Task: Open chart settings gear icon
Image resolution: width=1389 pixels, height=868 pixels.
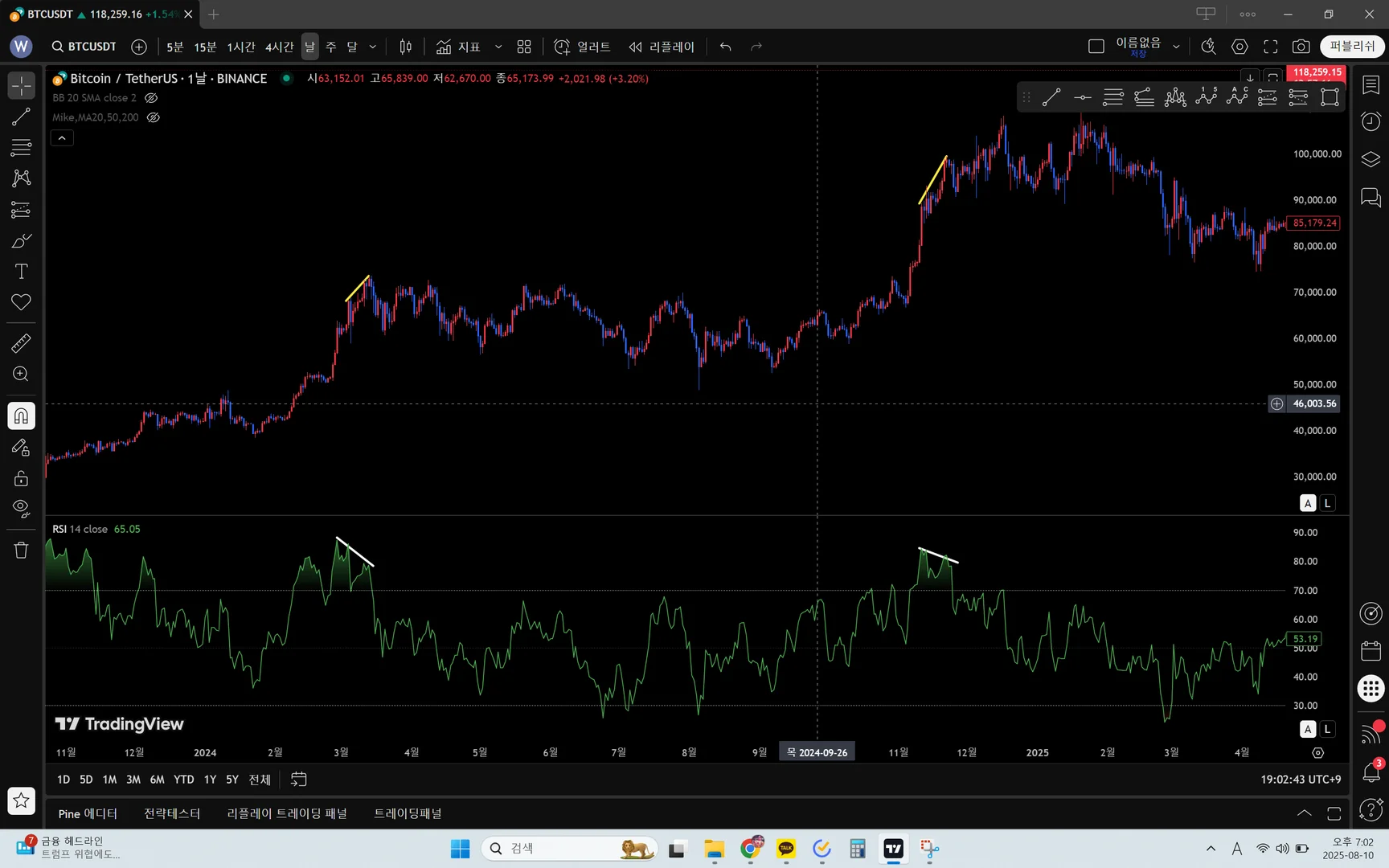Action: tap(1239, 47)
